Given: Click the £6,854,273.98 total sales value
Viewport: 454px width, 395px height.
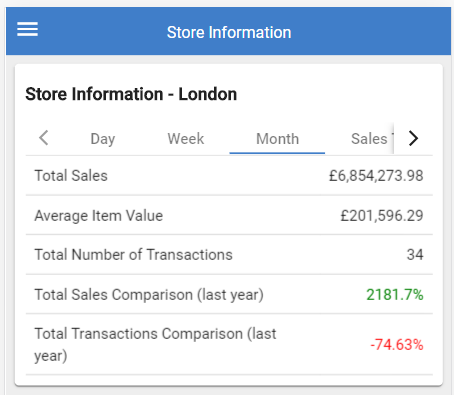Looking at the screenshot, I should tap(376, 176).
